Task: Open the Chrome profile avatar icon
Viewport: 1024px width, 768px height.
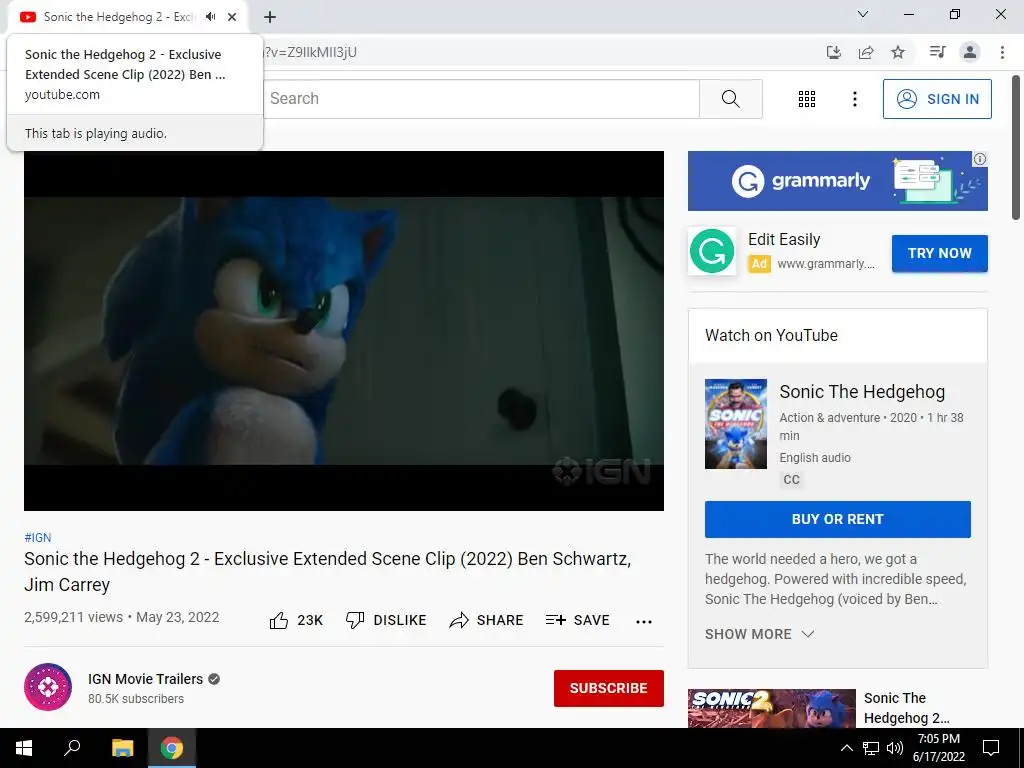Action: click(x=970, y=52)
